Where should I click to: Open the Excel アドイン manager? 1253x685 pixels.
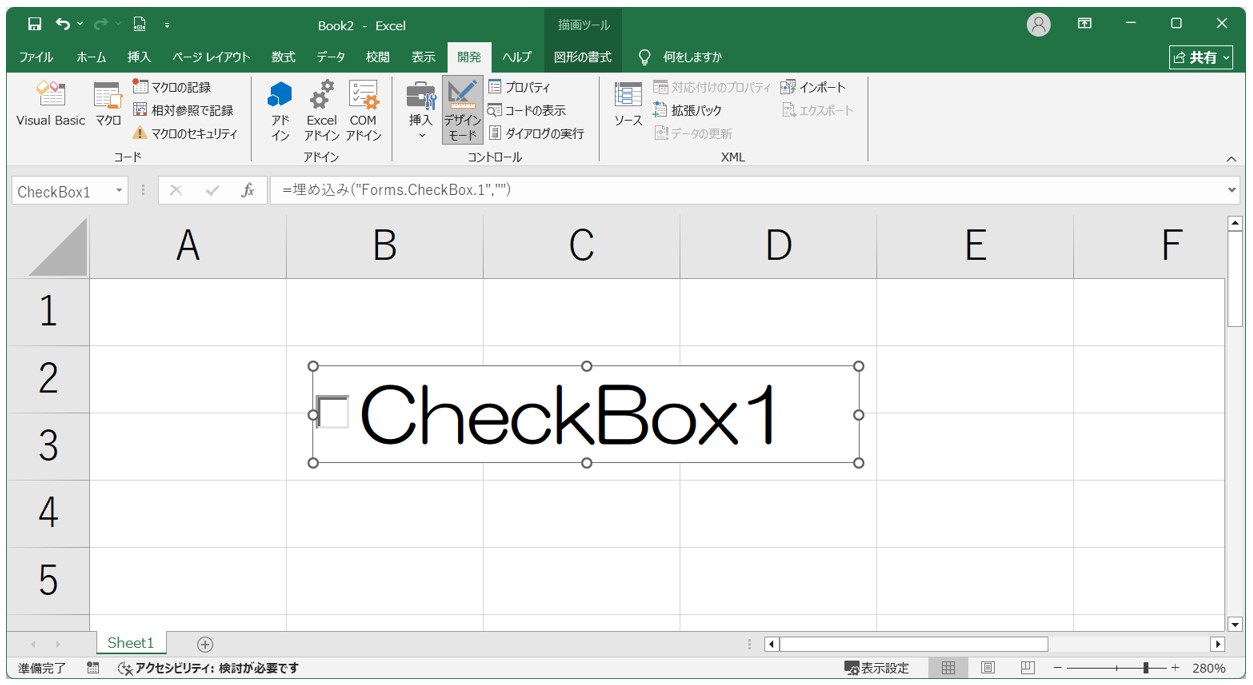(322, 110)
